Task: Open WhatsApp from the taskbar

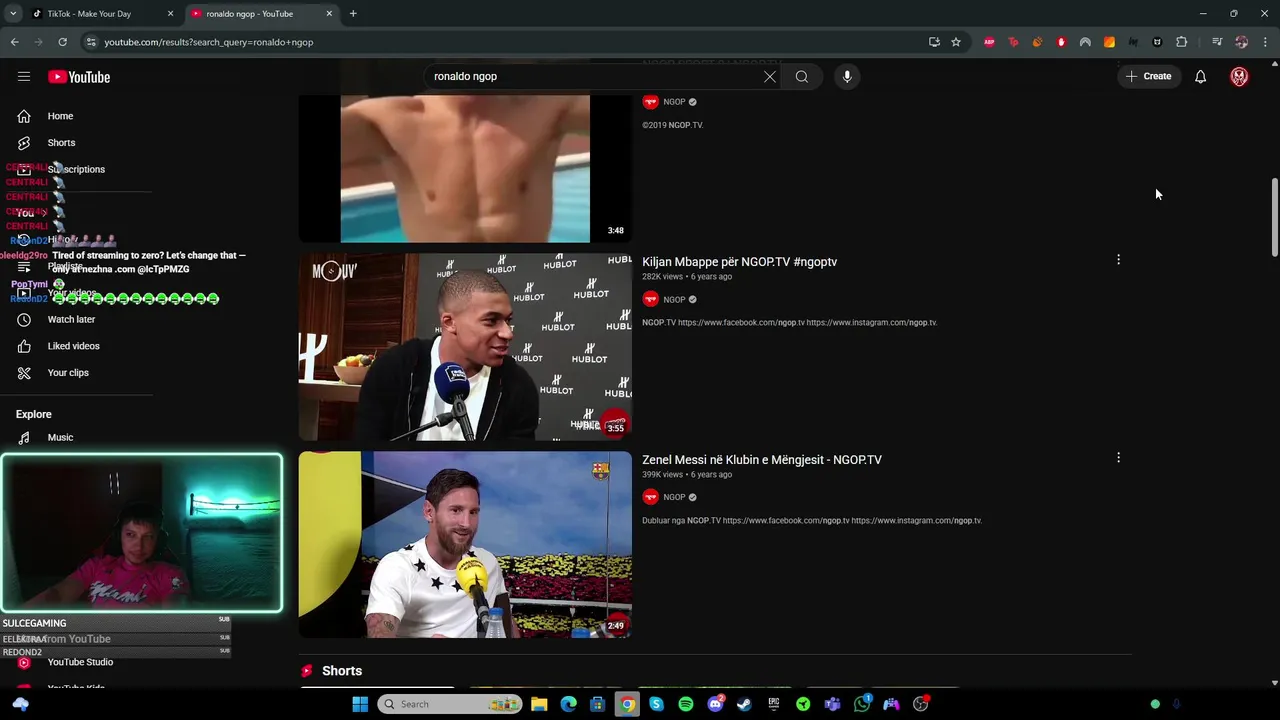Action: [x=862, y=704]
